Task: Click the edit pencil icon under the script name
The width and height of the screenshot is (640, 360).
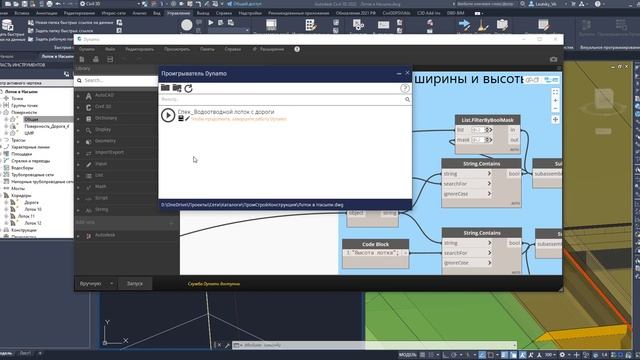Action: tap(187, 119)
